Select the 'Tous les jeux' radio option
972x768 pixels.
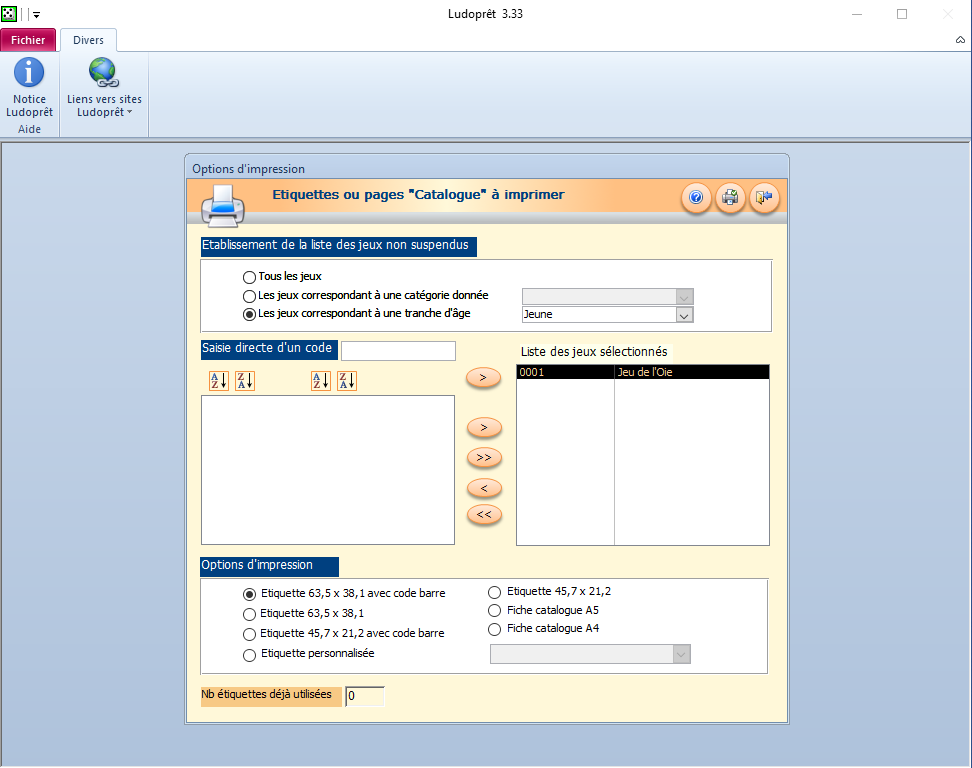click(x=249, y=276)
